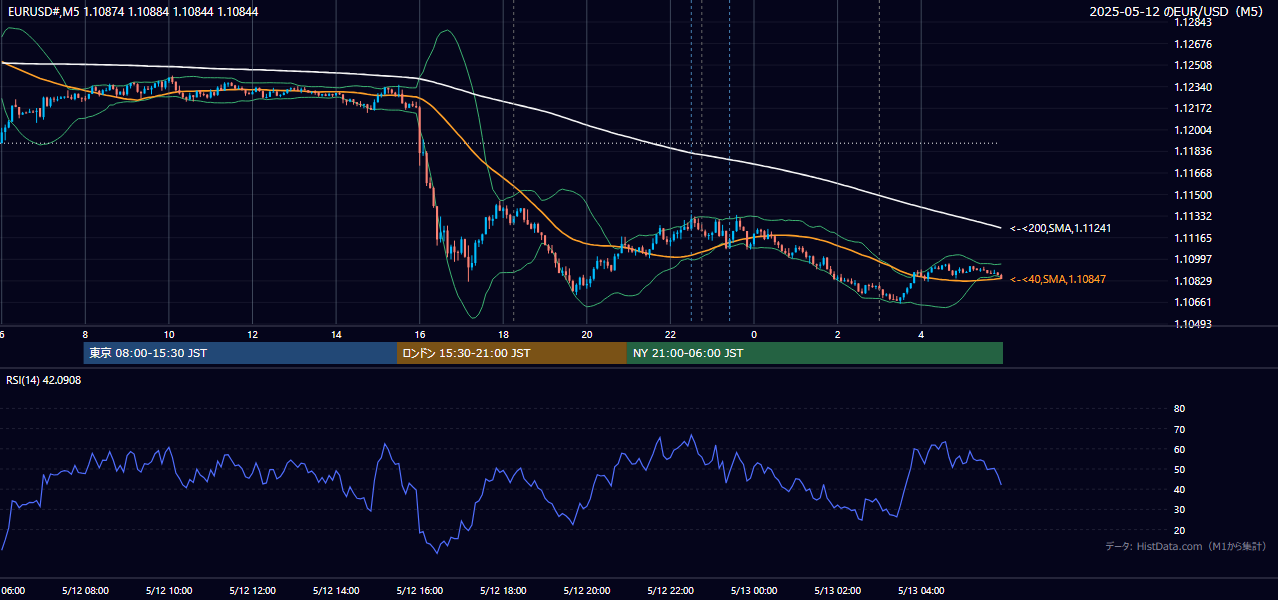Click the bottom date label 5/12 18:00

click(x=503, y=591)
